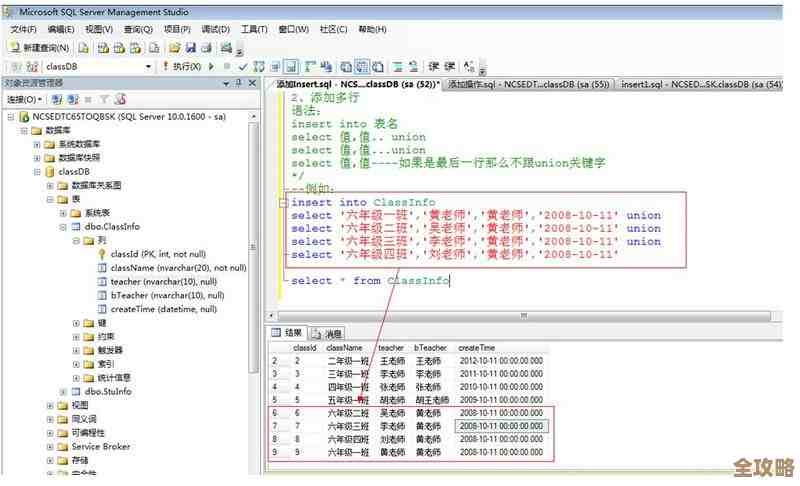The width and height of the screenshot is (800, 486).
Task: Show the 消息 messages tab
Action: 328,334
